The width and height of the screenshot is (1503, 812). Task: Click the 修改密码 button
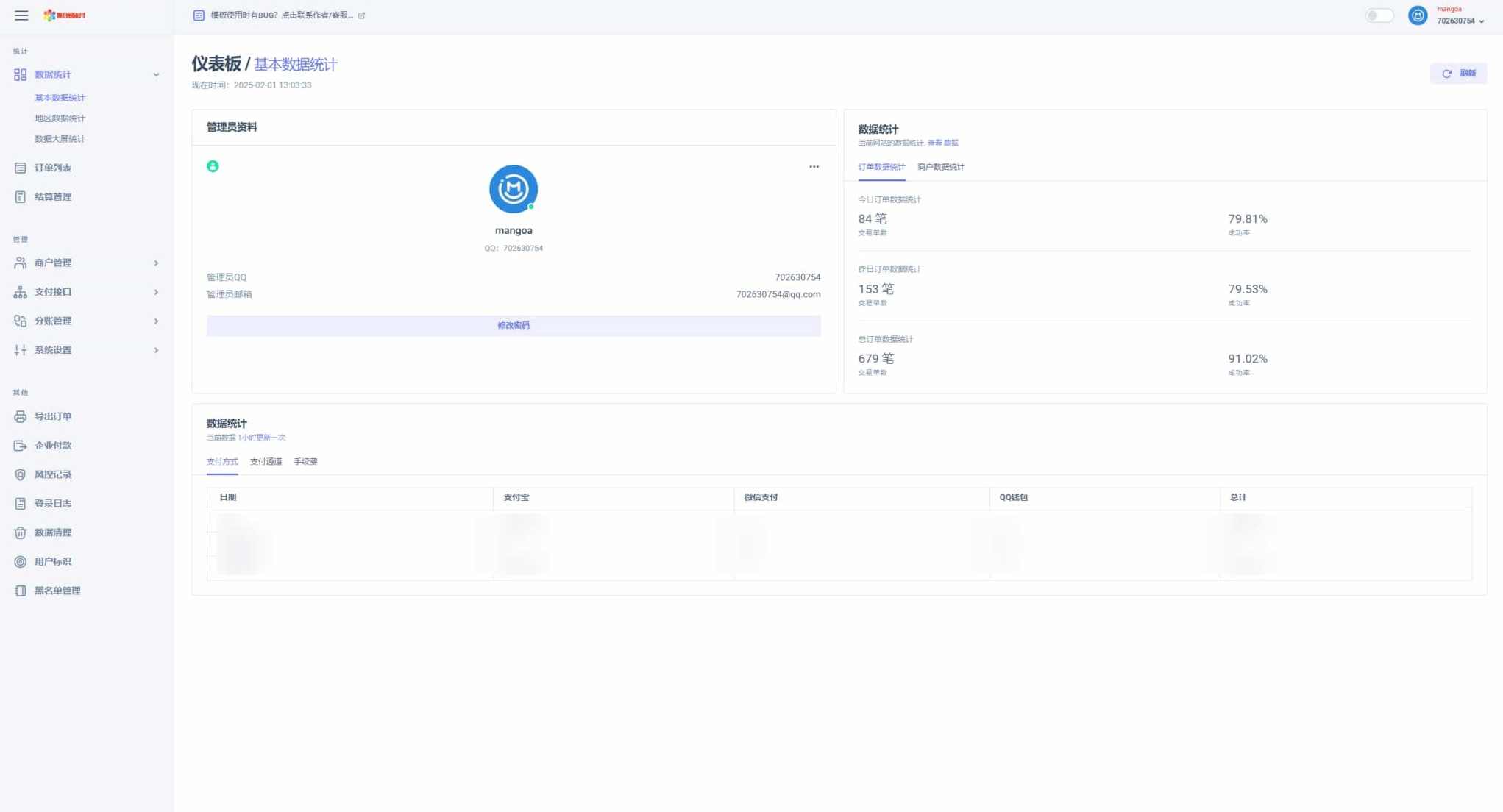click(513, 326)
